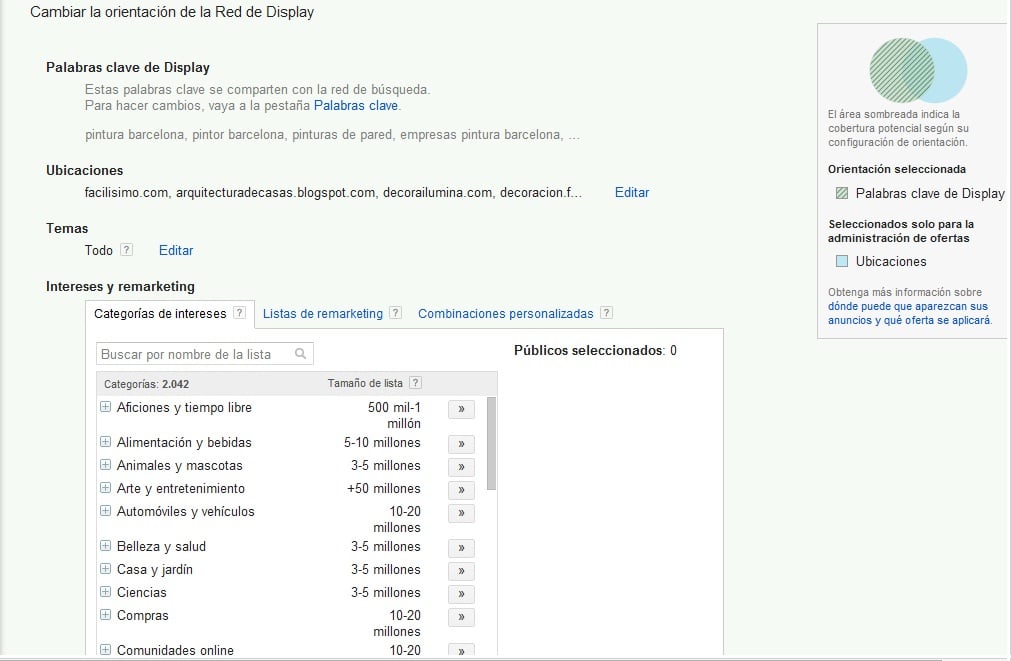The width and height of the screenshot is (1011, 661).
Task: Click the help icon beside "Tamaño de lista"
Action: tap(416, 382)
